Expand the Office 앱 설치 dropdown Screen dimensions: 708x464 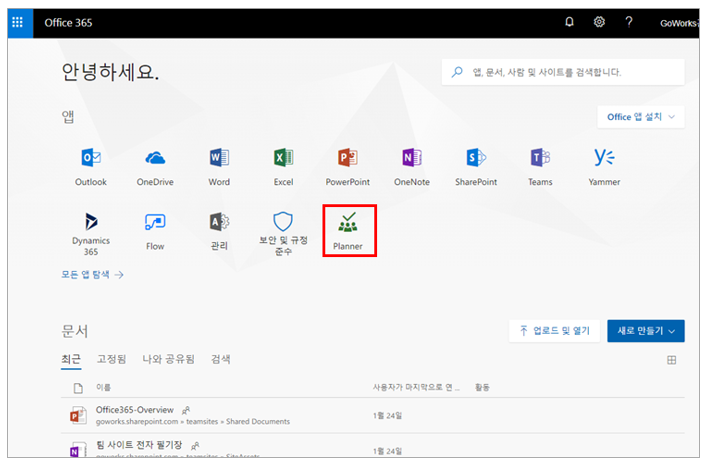[640, 117]
